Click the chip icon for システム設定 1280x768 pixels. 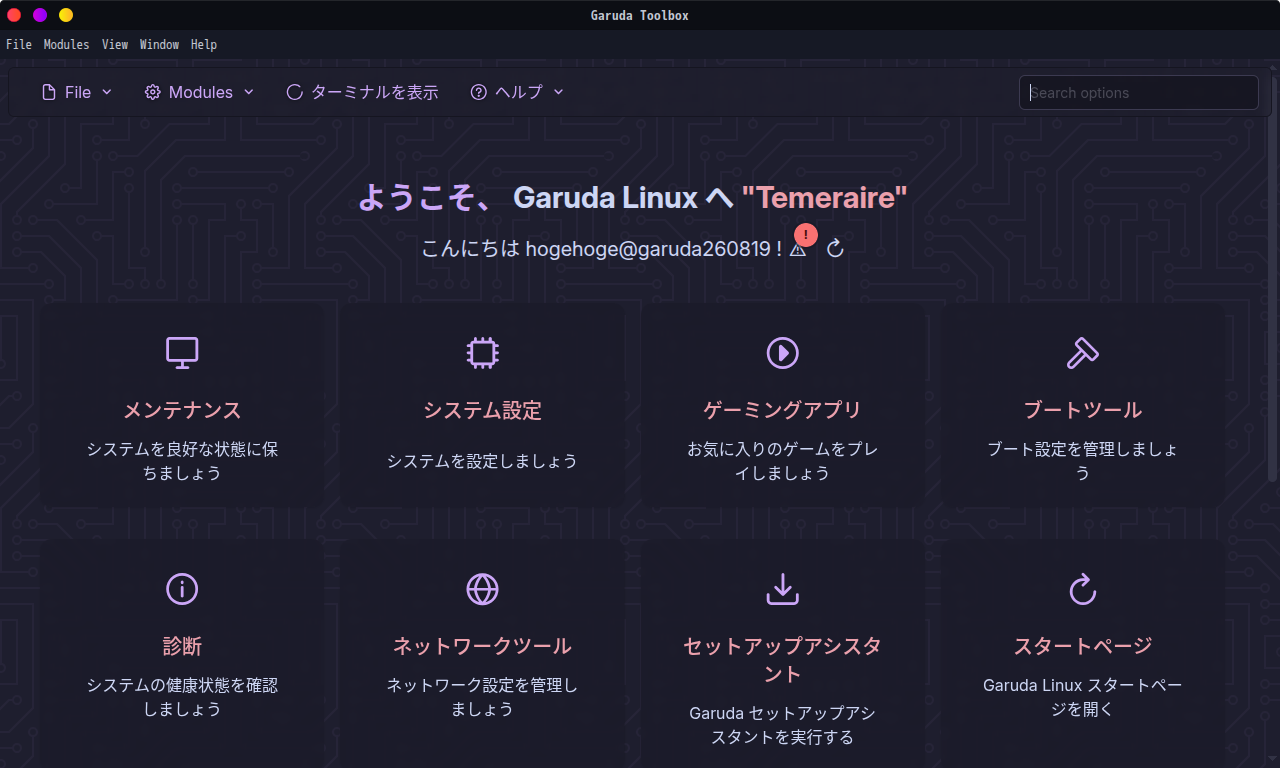tap(482, 352)
